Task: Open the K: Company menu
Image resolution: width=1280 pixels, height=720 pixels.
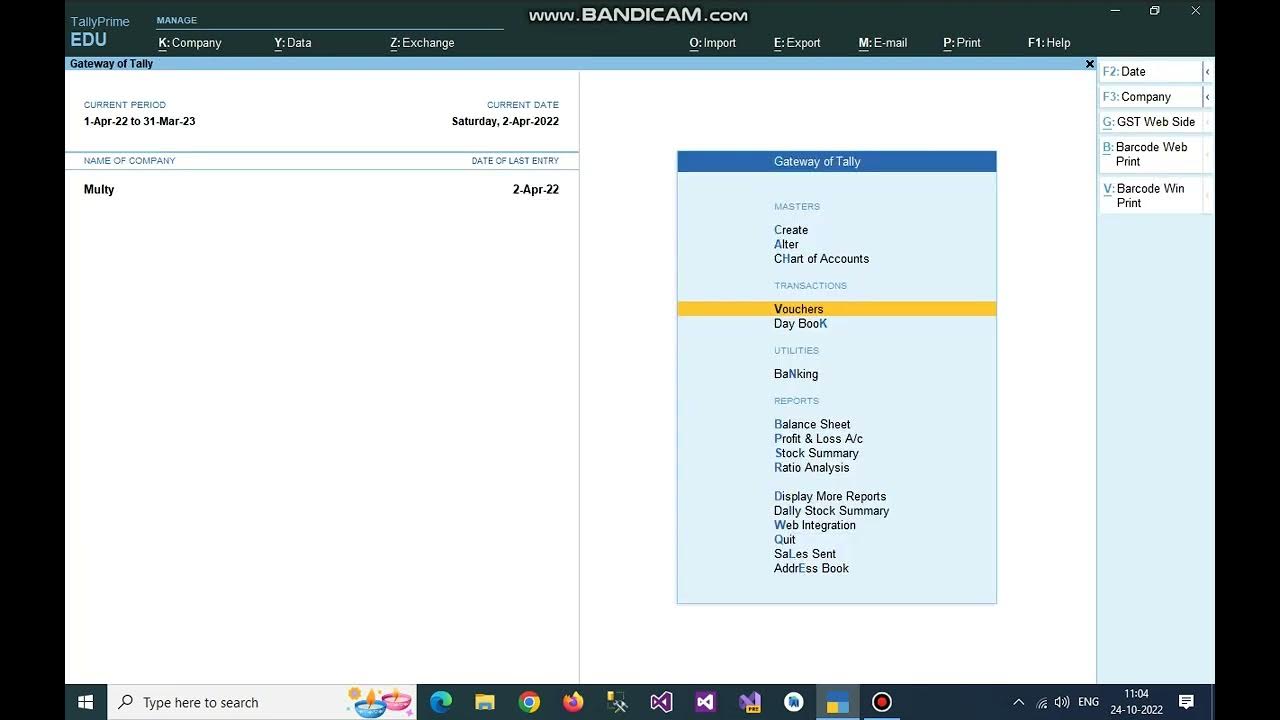Action: coord(190,43)
